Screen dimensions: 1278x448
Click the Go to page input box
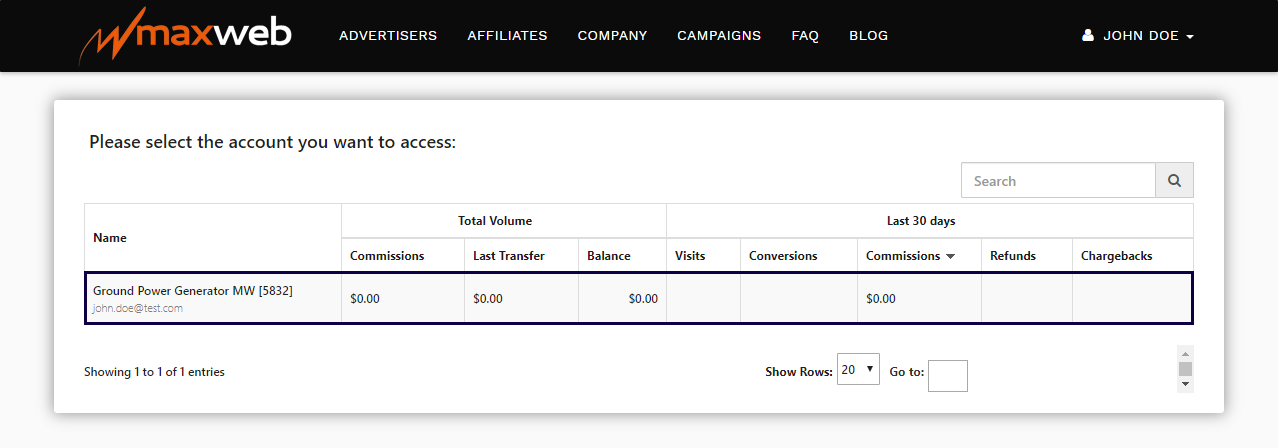coord(947,376)
